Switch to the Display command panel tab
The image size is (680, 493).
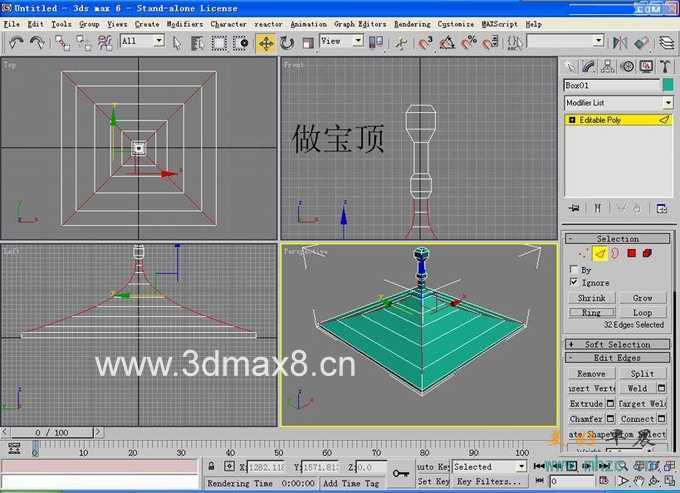pos(646,67)
